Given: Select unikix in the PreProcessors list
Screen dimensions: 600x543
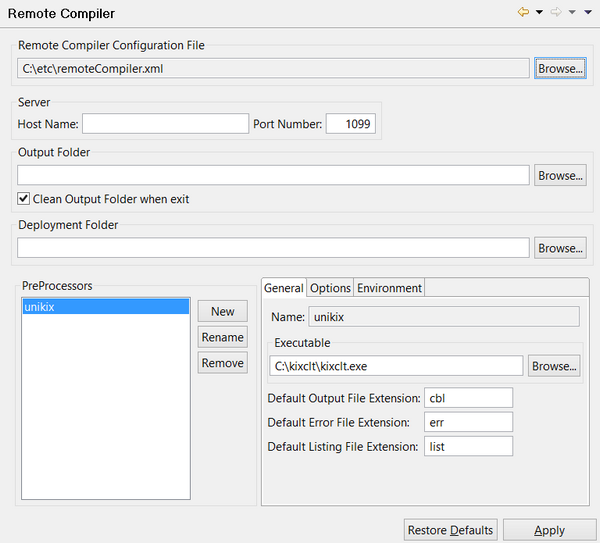Looking at the screenshot, I should click(x=105, y=308).
